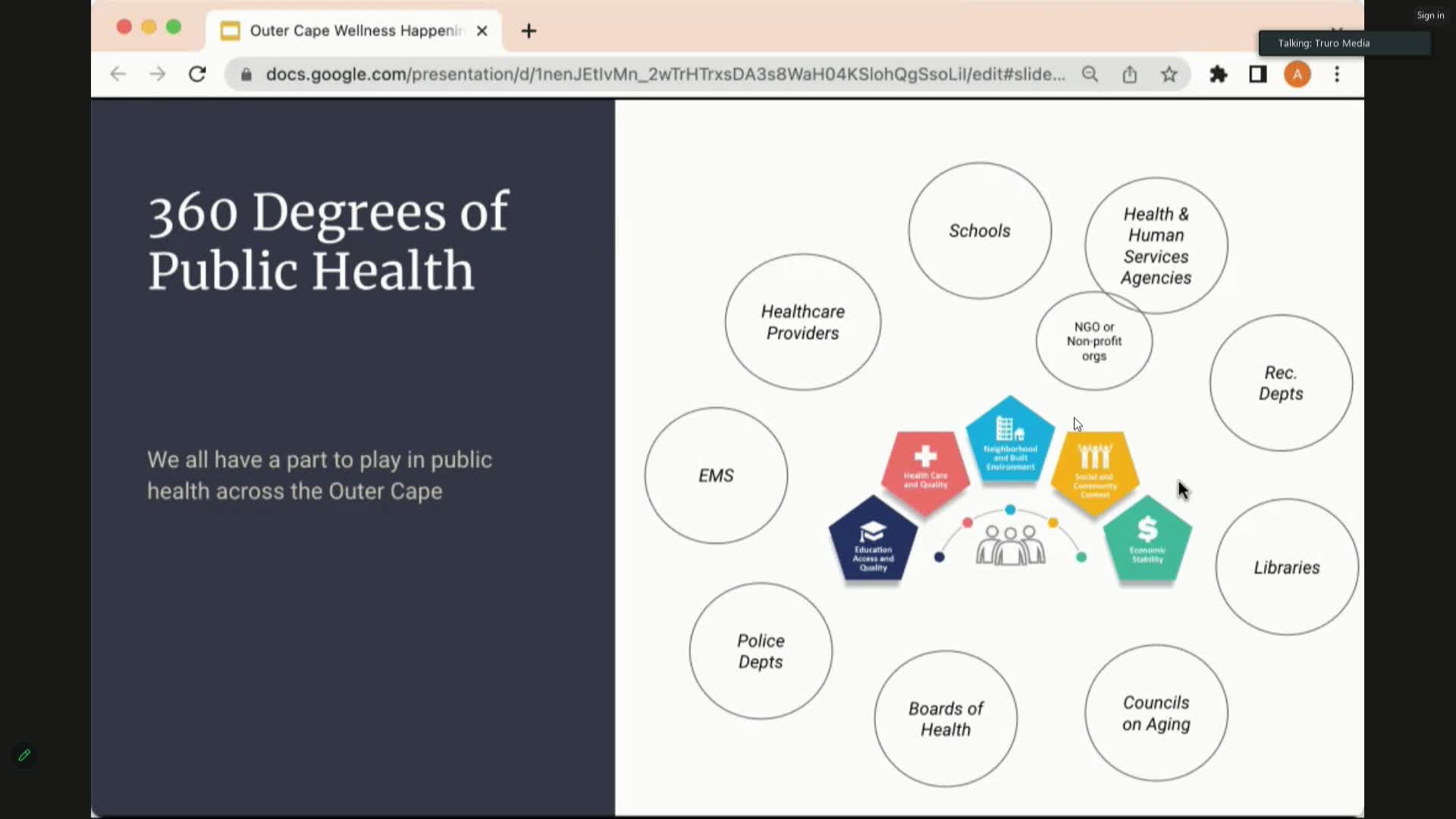Click the green pencil annotation icon
Screen dimensions: 1456x819
tap(24, 755)
